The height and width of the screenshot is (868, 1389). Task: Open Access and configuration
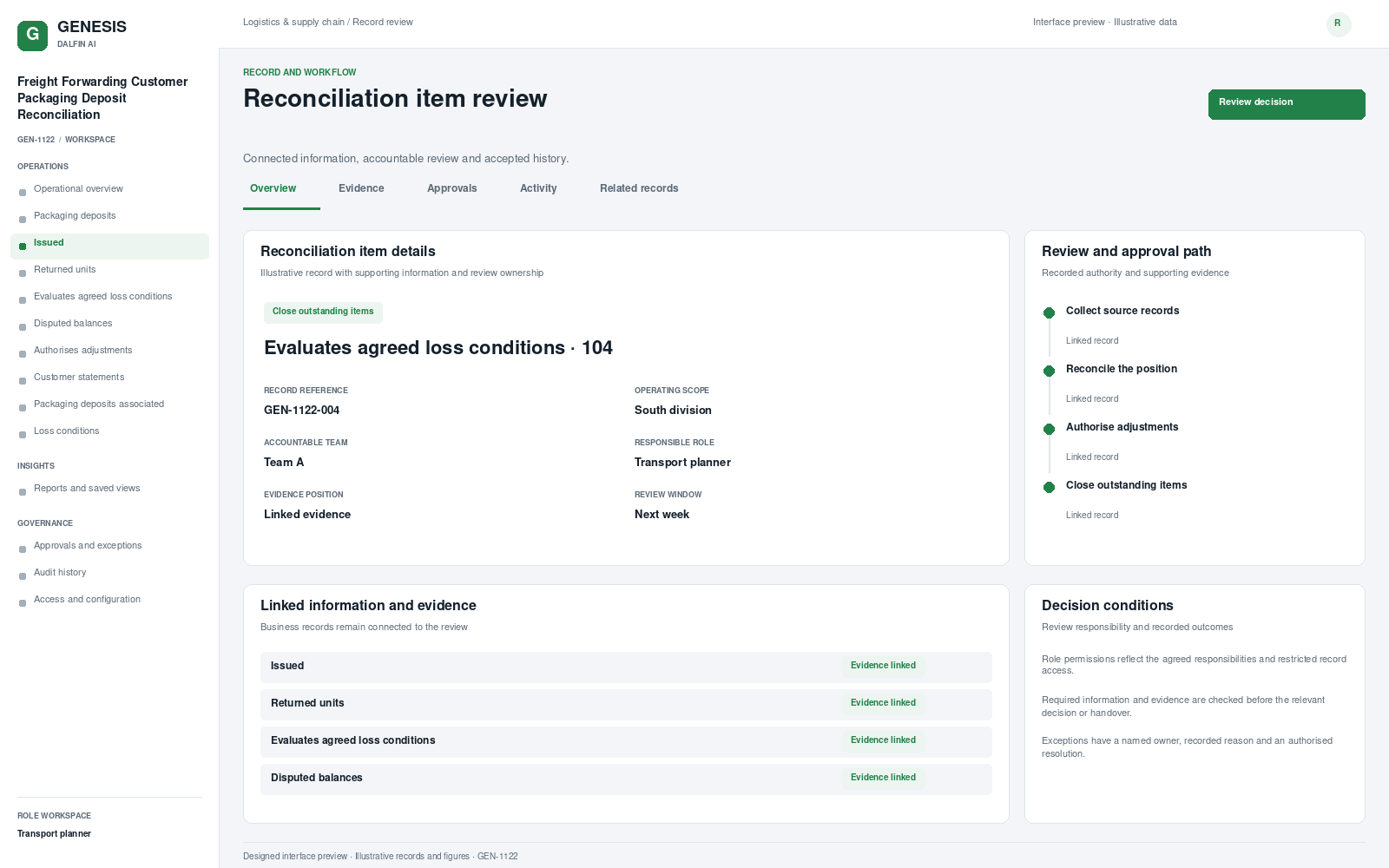(x=109, y=600)
